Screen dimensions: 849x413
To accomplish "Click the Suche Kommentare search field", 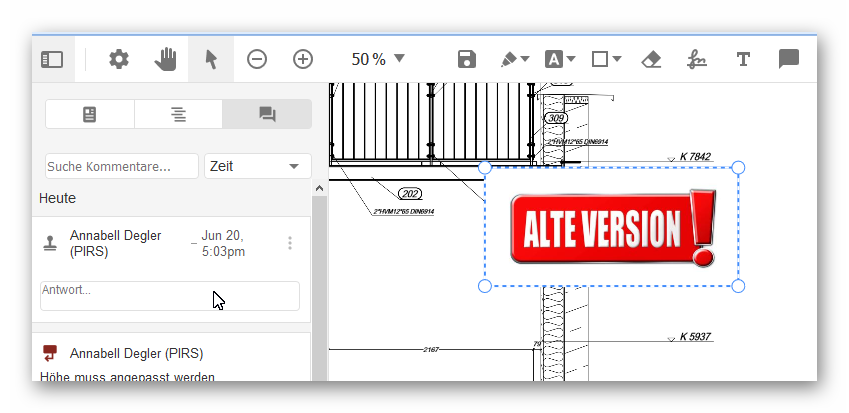I will (x=121, y=166).
